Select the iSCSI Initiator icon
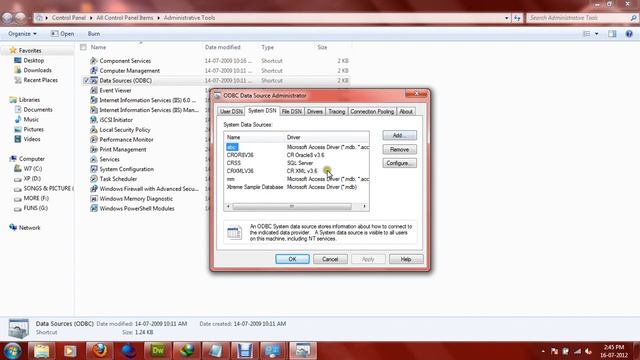This screenshot has width=640, height=360. click(93, 120)
